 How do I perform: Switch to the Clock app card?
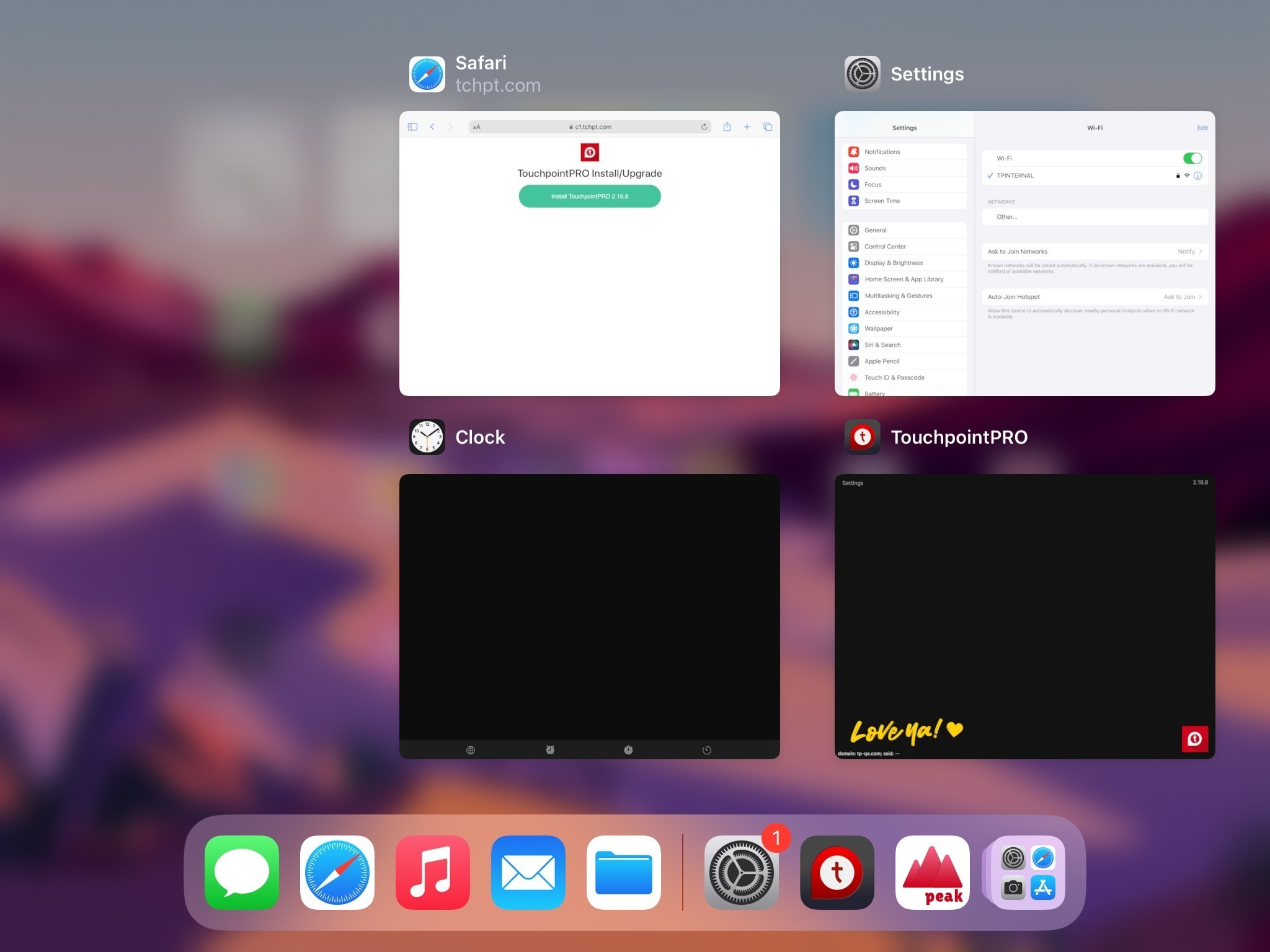pos(589,616)
